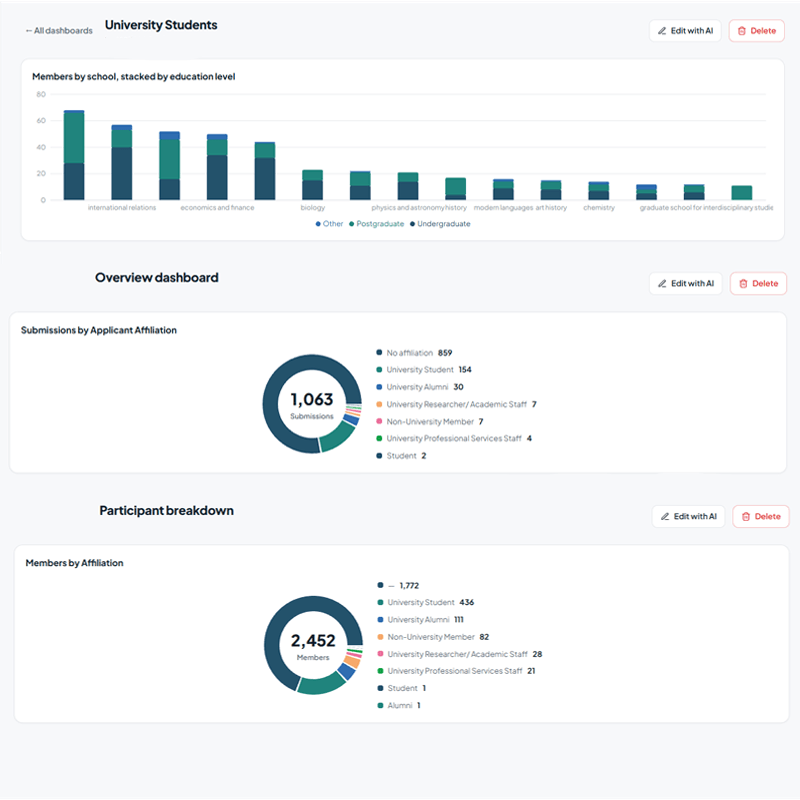Toggle the Postgraduate series in the legend

(377, 224)
